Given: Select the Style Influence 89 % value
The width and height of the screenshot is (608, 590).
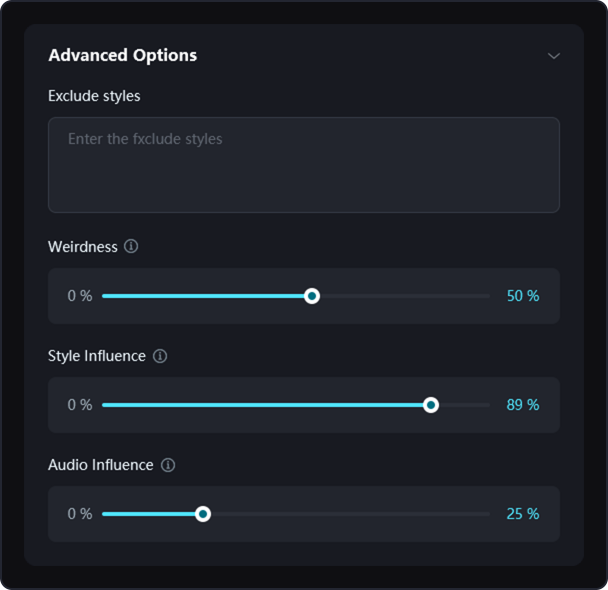Looking at the screenshot, I should tap(522, 405).
